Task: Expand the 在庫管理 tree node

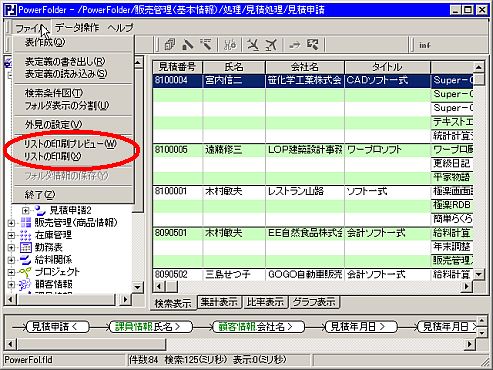Action: [11, 235]
